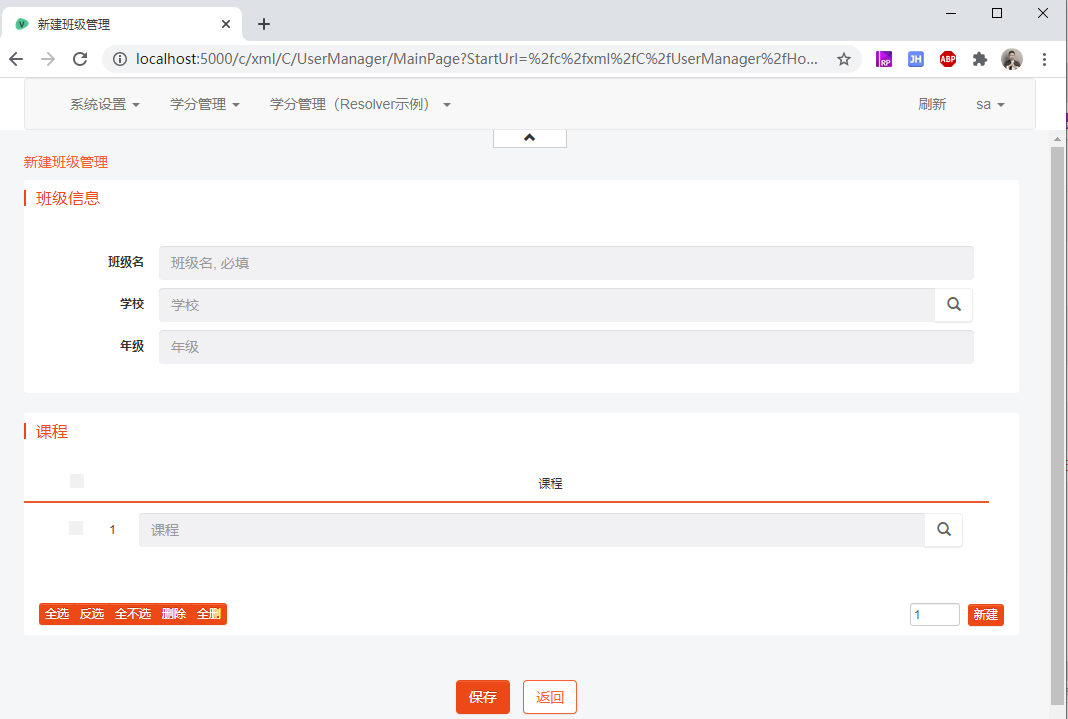
Task: Click the 返回 button
Action: coord(550,697)
